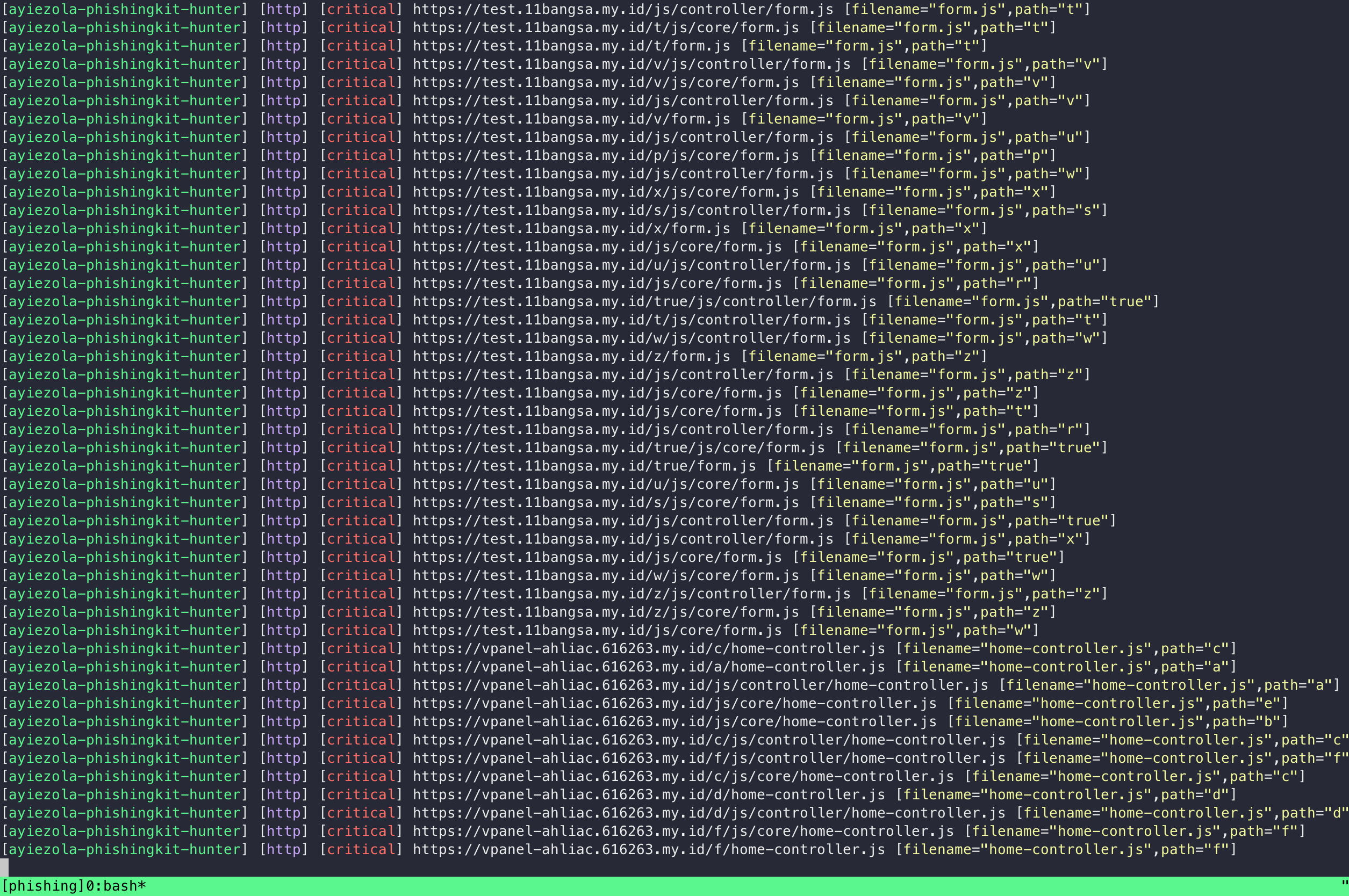1349x896 pixels.
Task: Open URL test.11bangsa.my.id/true/js/controller/form.js
Action: (644, 302)
